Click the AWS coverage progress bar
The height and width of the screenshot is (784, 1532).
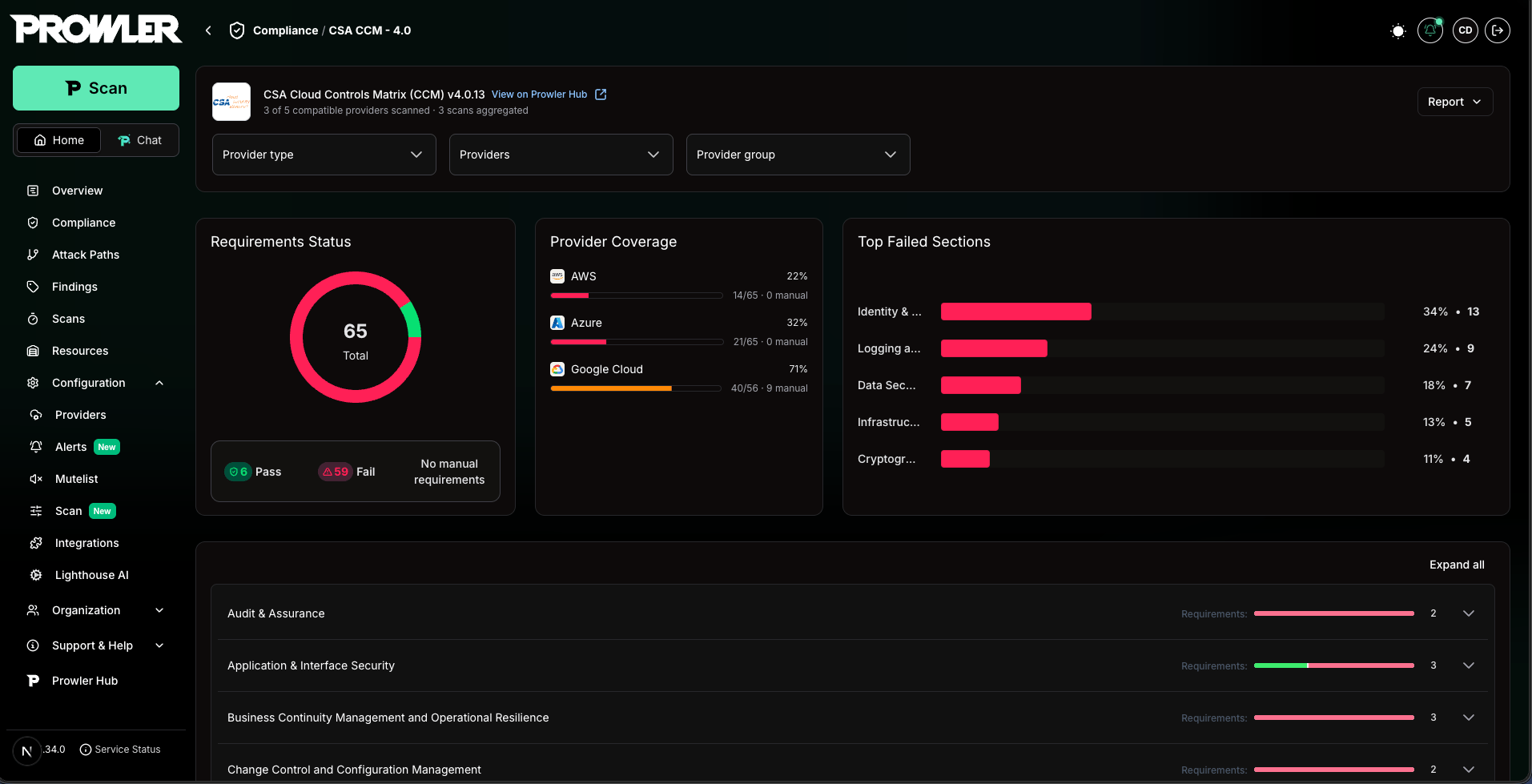(637, 296)
